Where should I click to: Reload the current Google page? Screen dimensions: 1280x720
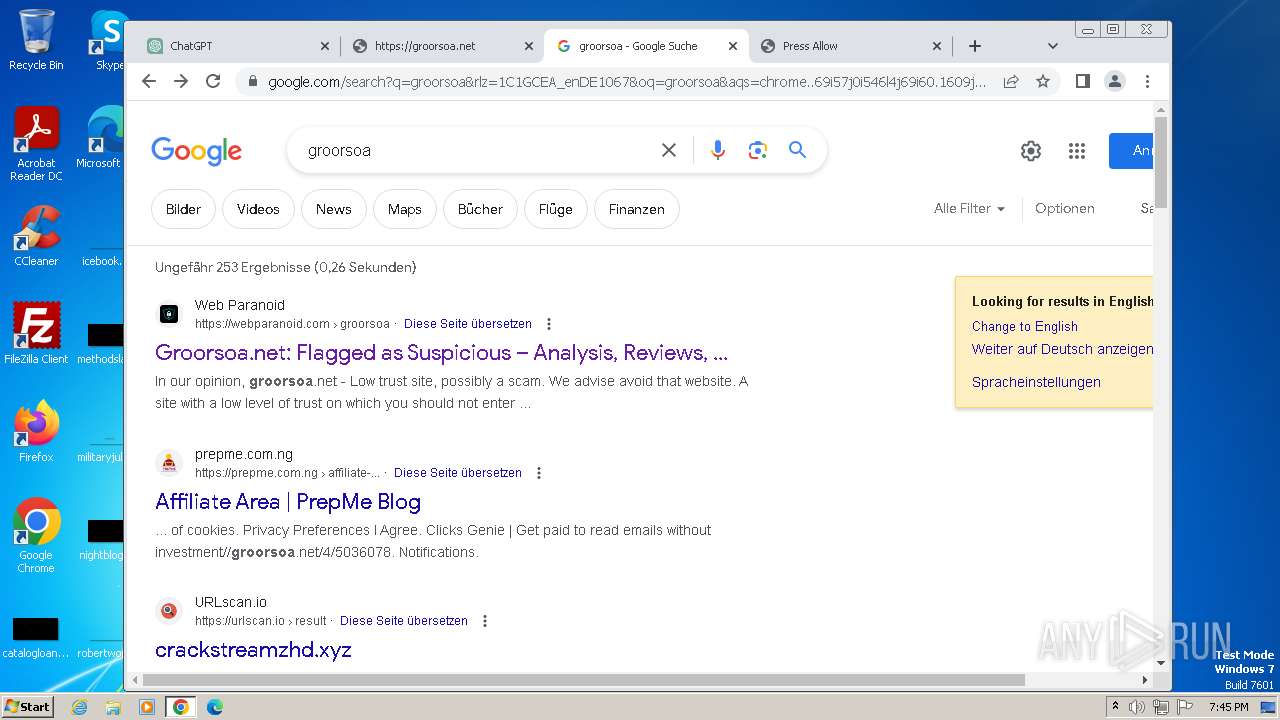tap(213, 81)
